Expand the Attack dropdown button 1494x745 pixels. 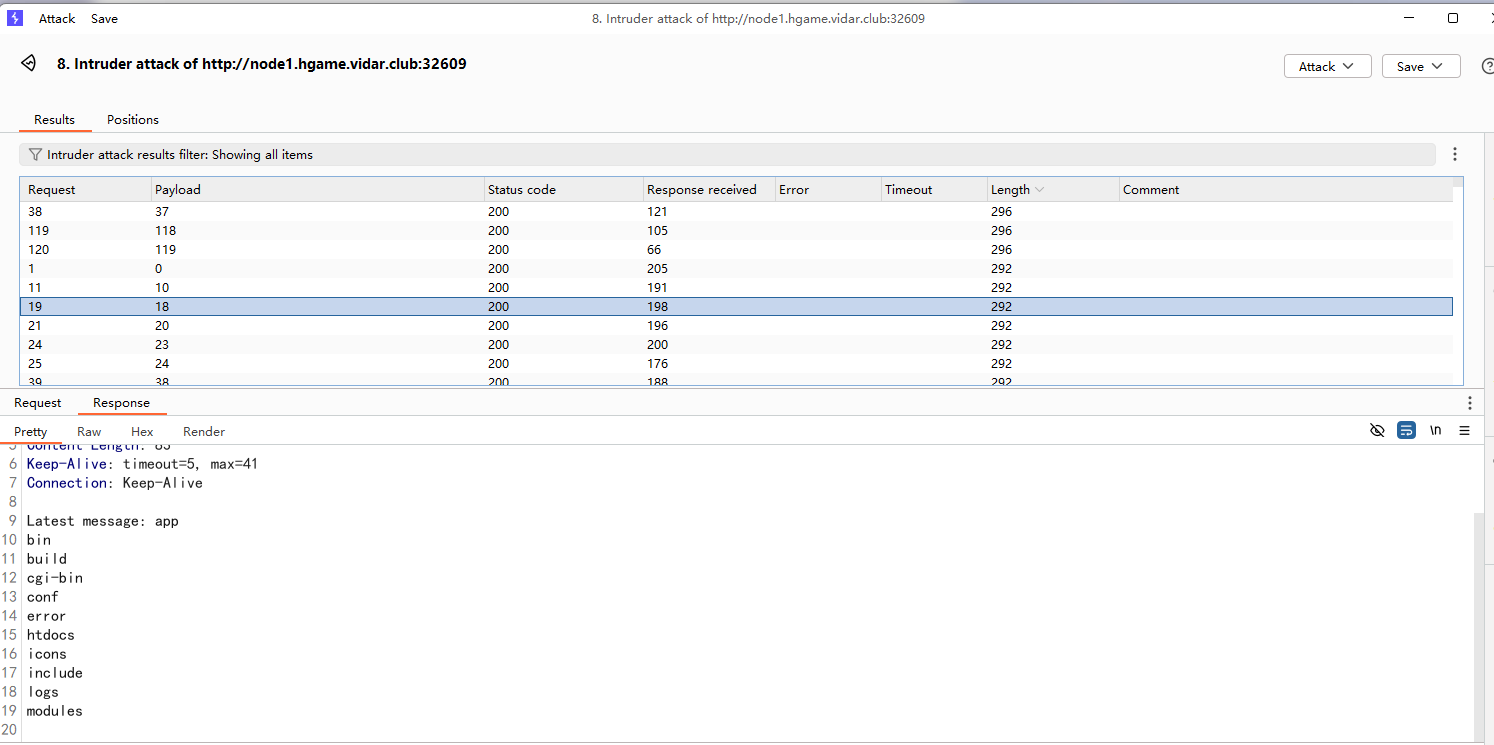coord(1326,66)
